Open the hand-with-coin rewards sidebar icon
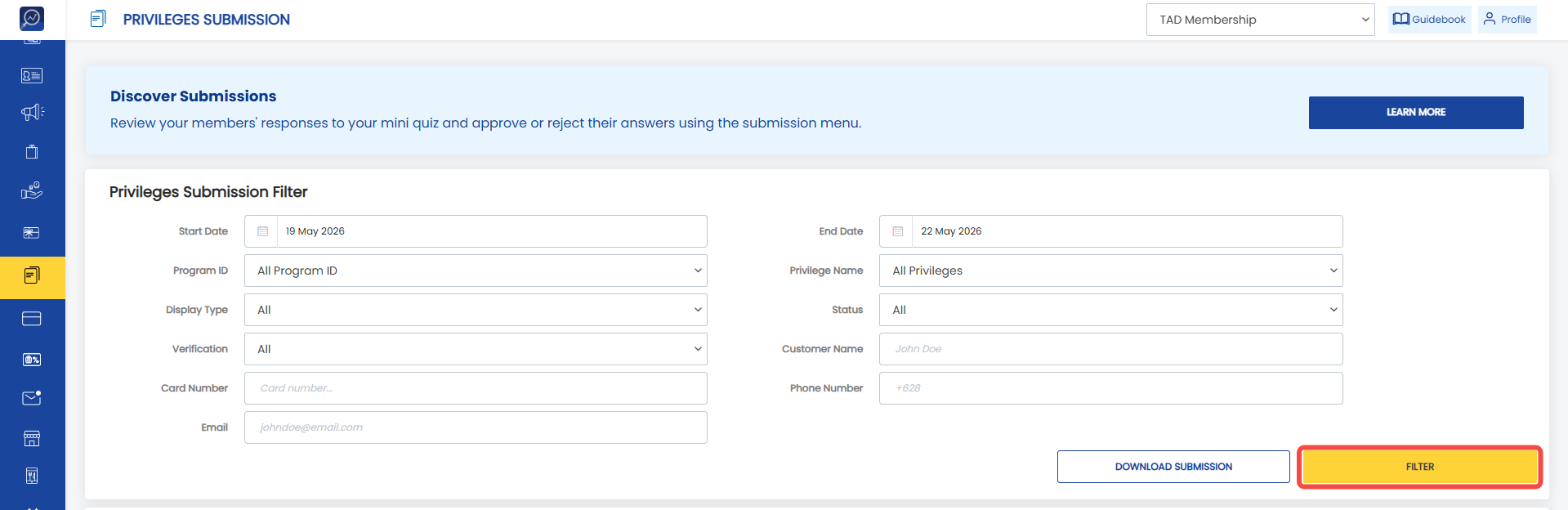The width and height of the screenshot is (1568, 510). point(32,190)
